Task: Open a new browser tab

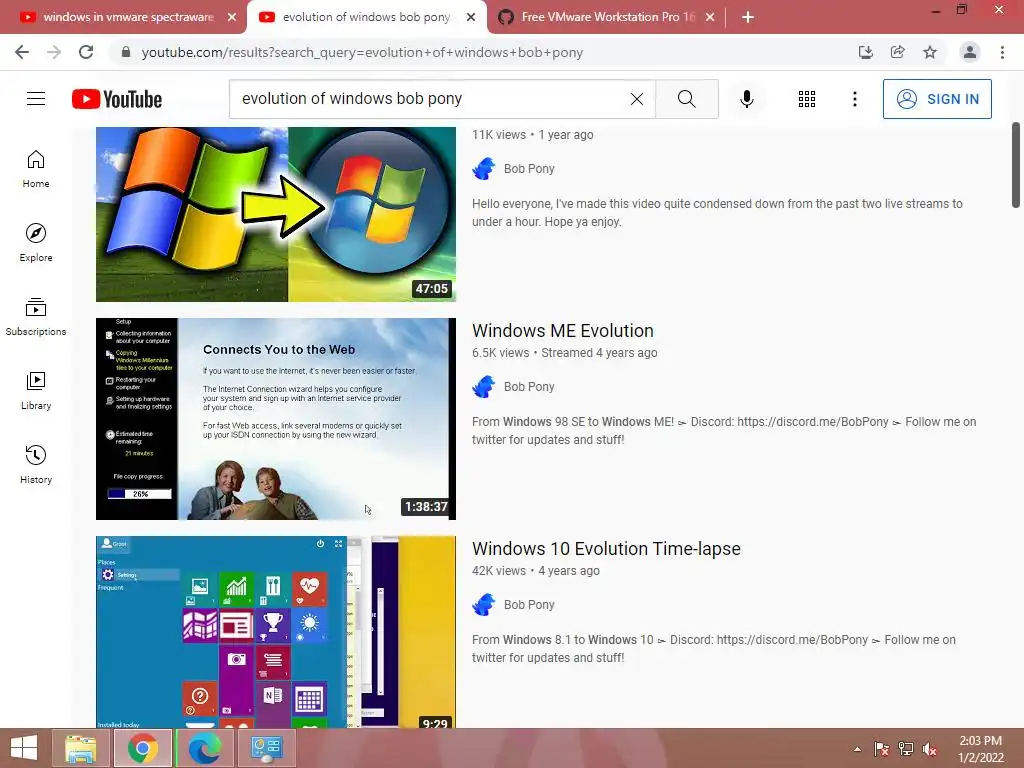Action: pyautogui.click(x=748, y=17)
